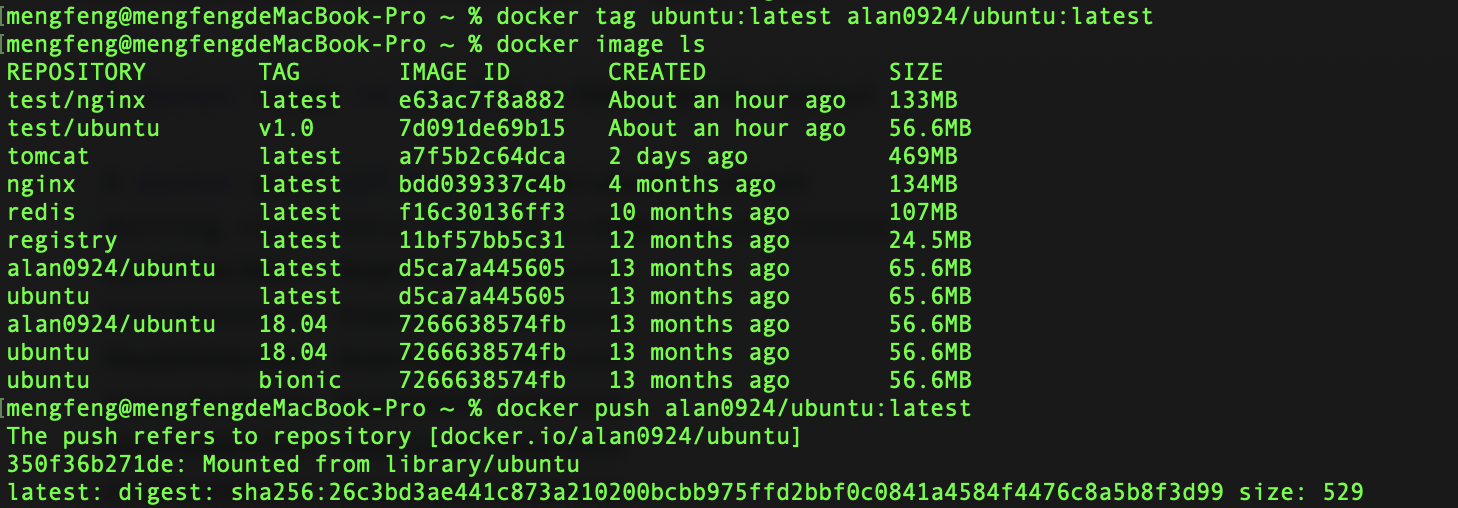Click the REPOSITORY column header
The height and width of the screenshot is (508, 1458).
coord(76,72)
